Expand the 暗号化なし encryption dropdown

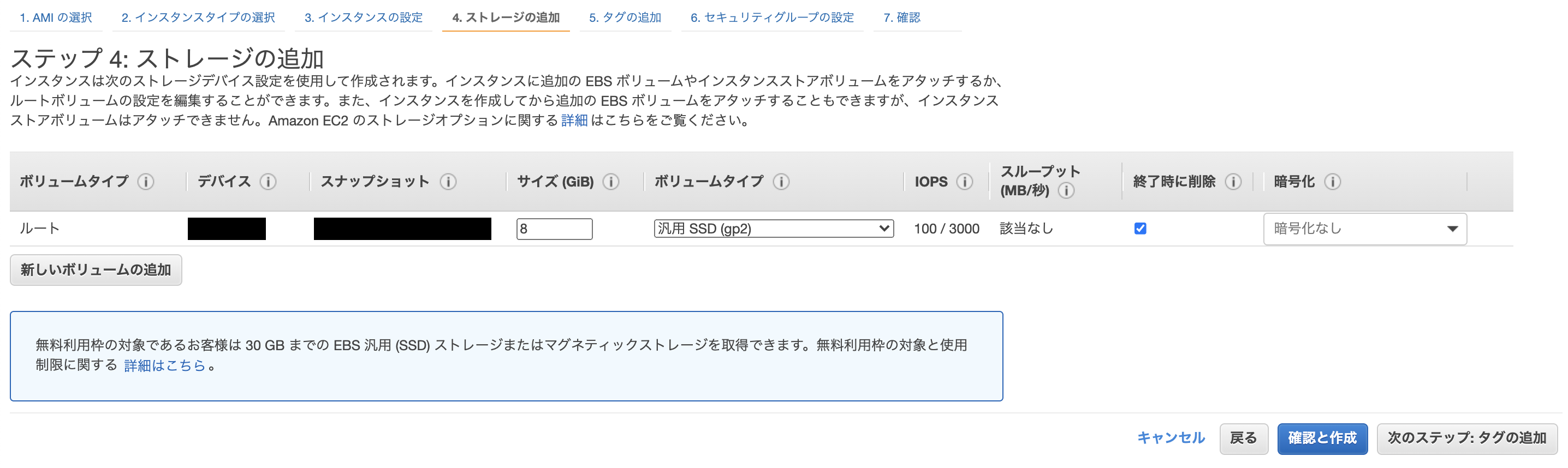1365,229
